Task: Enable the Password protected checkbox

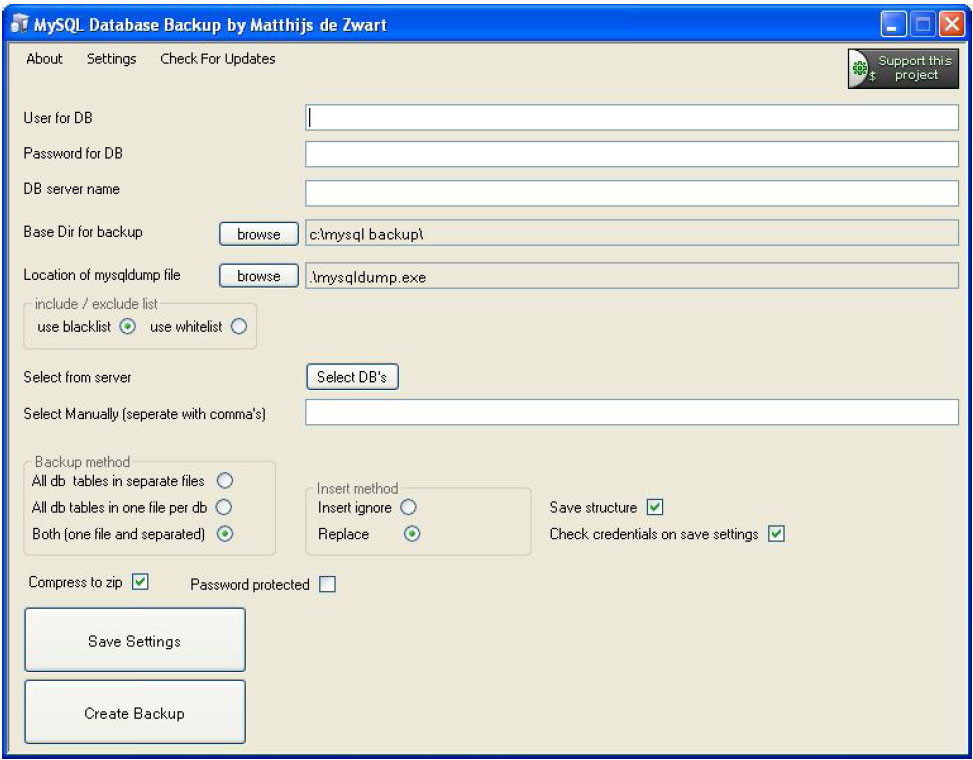Action: tap(328, 584)
